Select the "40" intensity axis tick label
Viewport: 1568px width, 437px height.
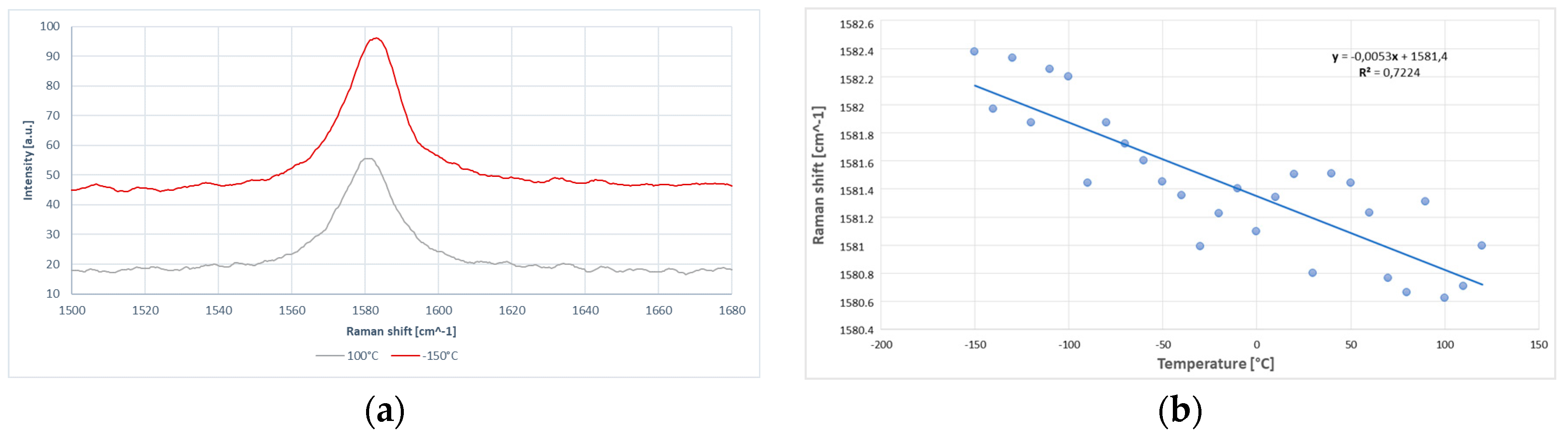pos(53,205)
